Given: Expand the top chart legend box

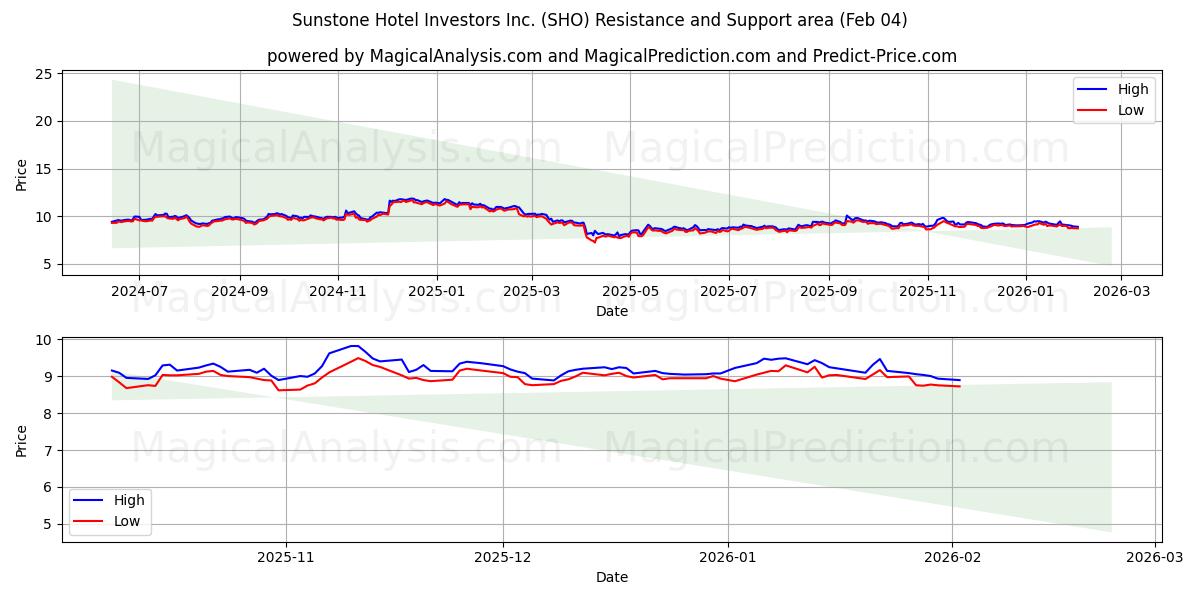Looking at the screenshot, I should click(1113, 100).
